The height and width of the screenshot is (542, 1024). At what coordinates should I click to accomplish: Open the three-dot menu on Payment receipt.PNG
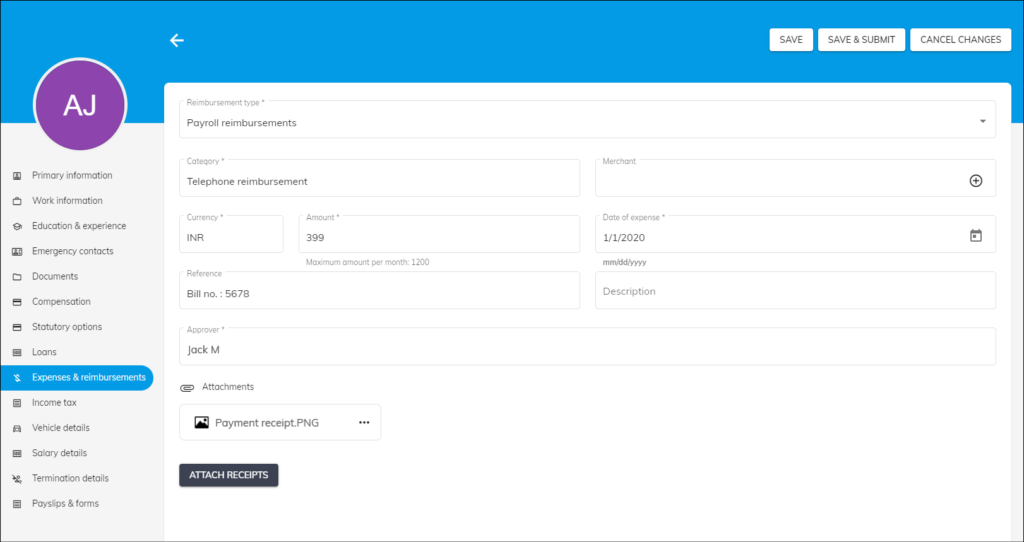[364, 422]
